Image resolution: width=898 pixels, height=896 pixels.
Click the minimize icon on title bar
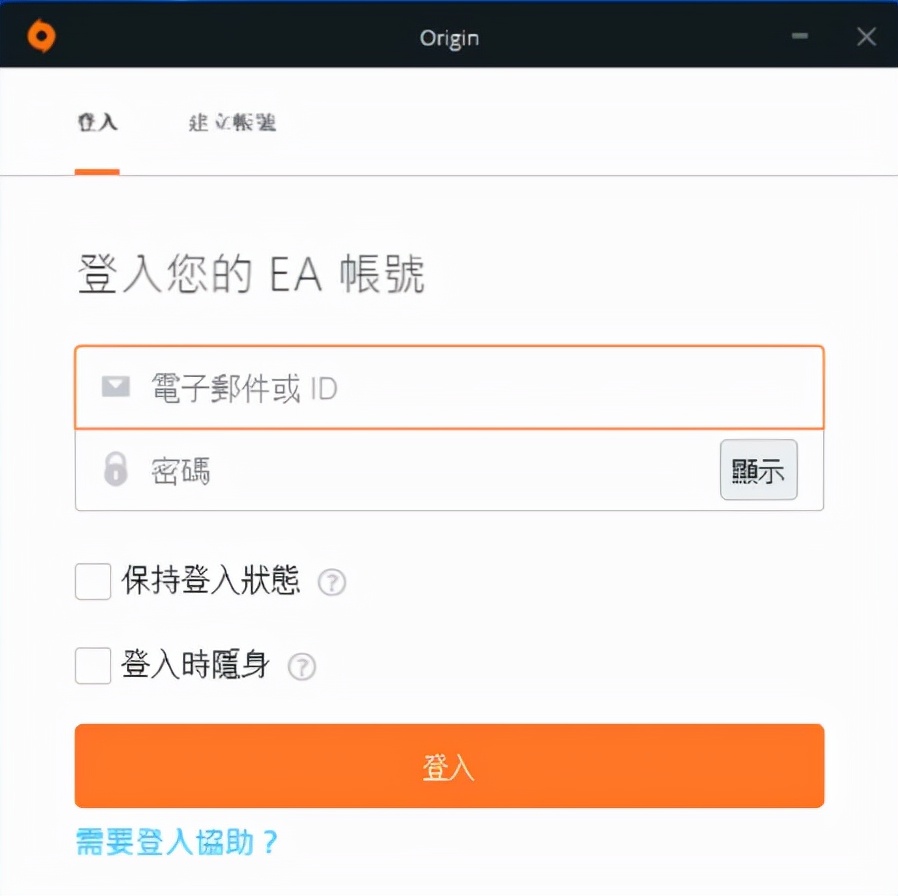click(x=799, y=36)
